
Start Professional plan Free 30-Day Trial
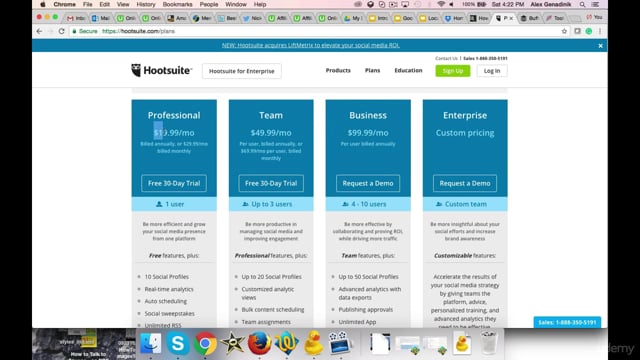174,183
